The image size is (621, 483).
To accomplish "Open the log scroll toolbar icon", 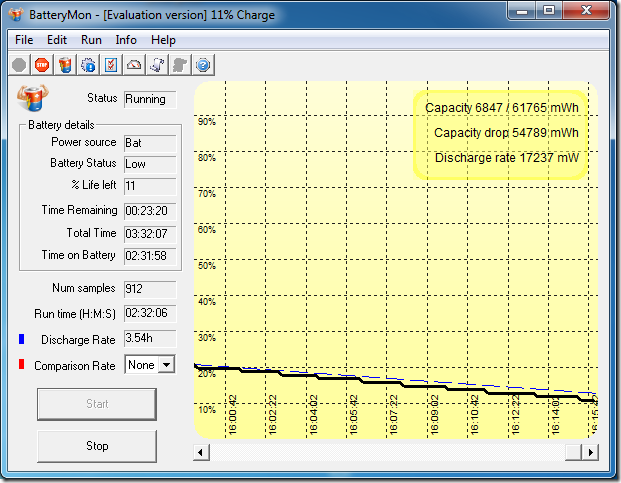I will click(157, 65).
